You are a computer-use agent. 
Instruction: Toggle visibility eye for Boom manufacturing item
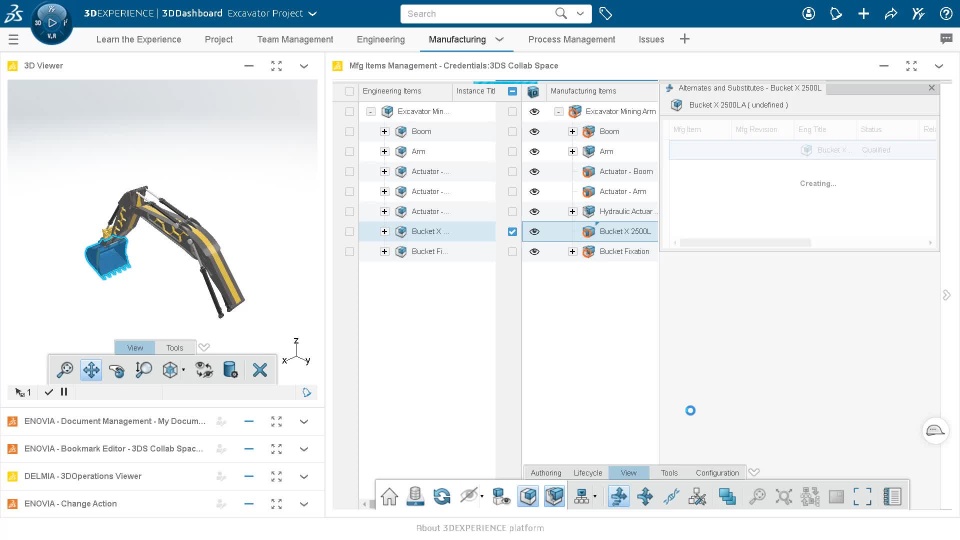click(534, 132)
